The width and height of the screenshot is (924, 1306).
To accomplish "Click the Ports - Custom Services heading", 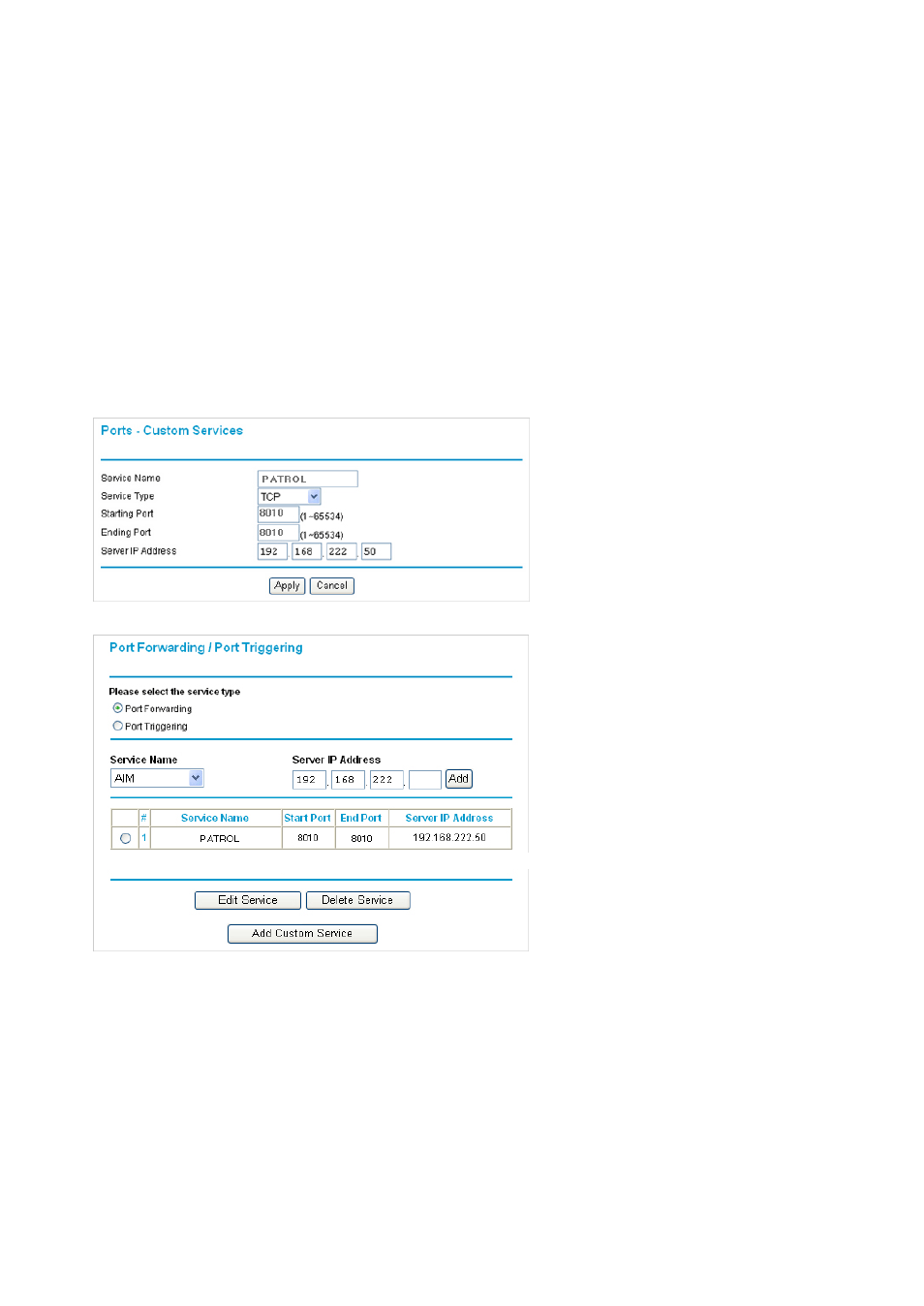I will 171,430.
